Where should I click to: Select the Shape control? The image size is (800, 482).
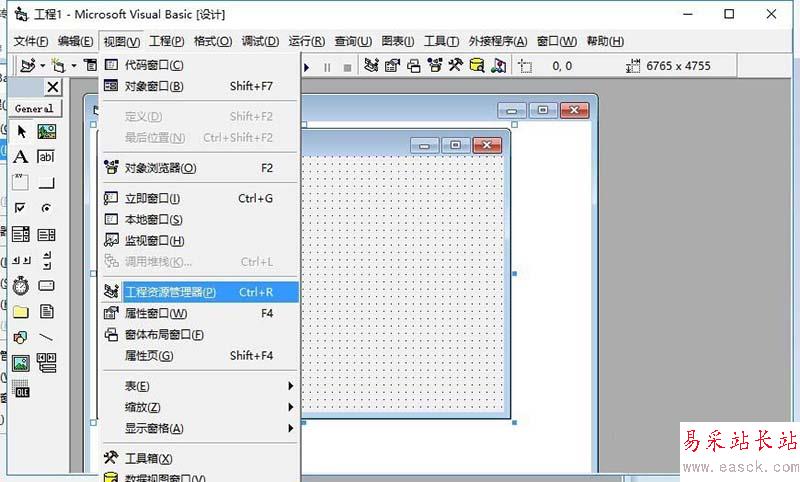click(20, 337)
